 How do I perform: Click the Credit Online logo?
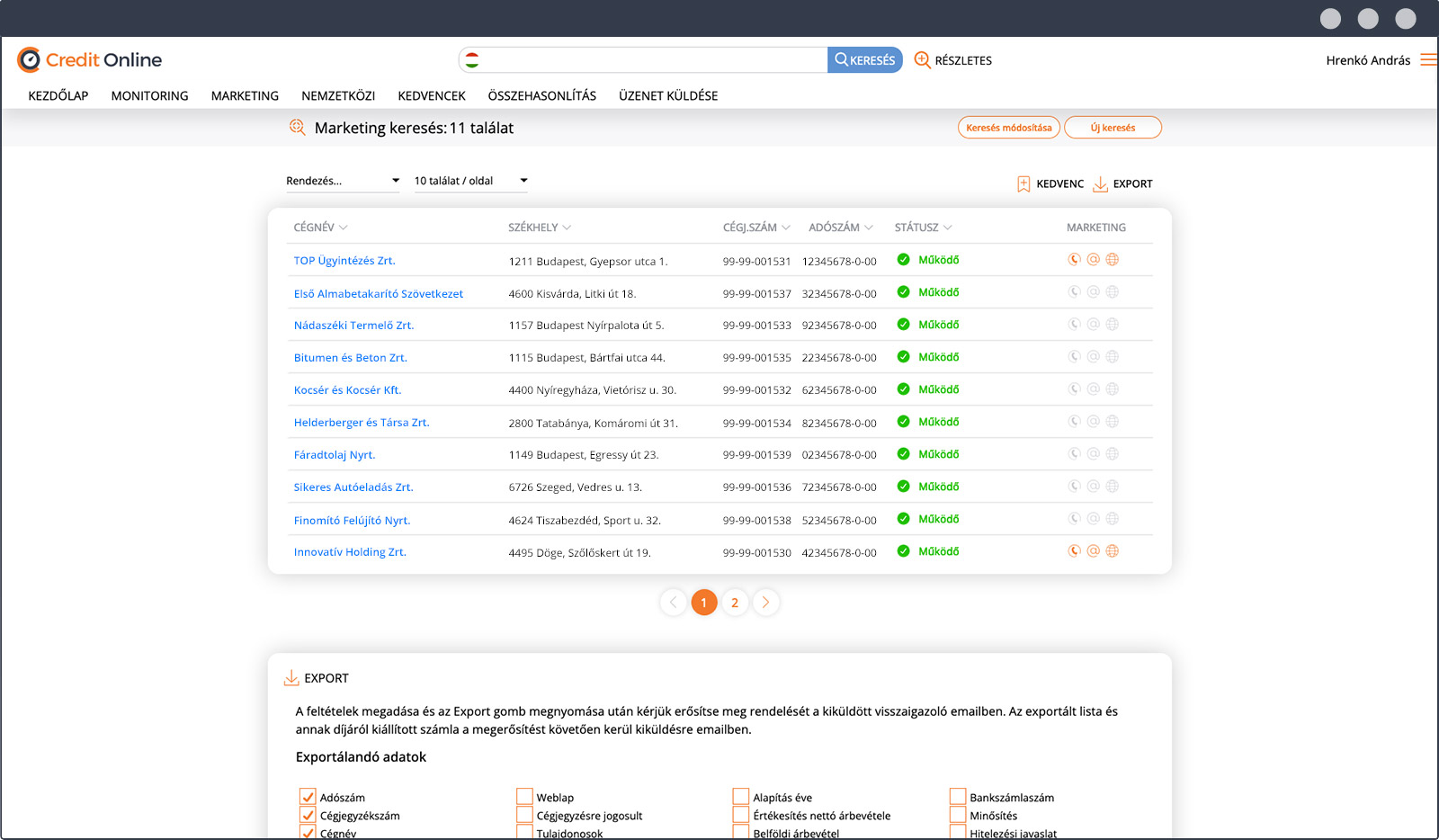click(x=90, y=60)
